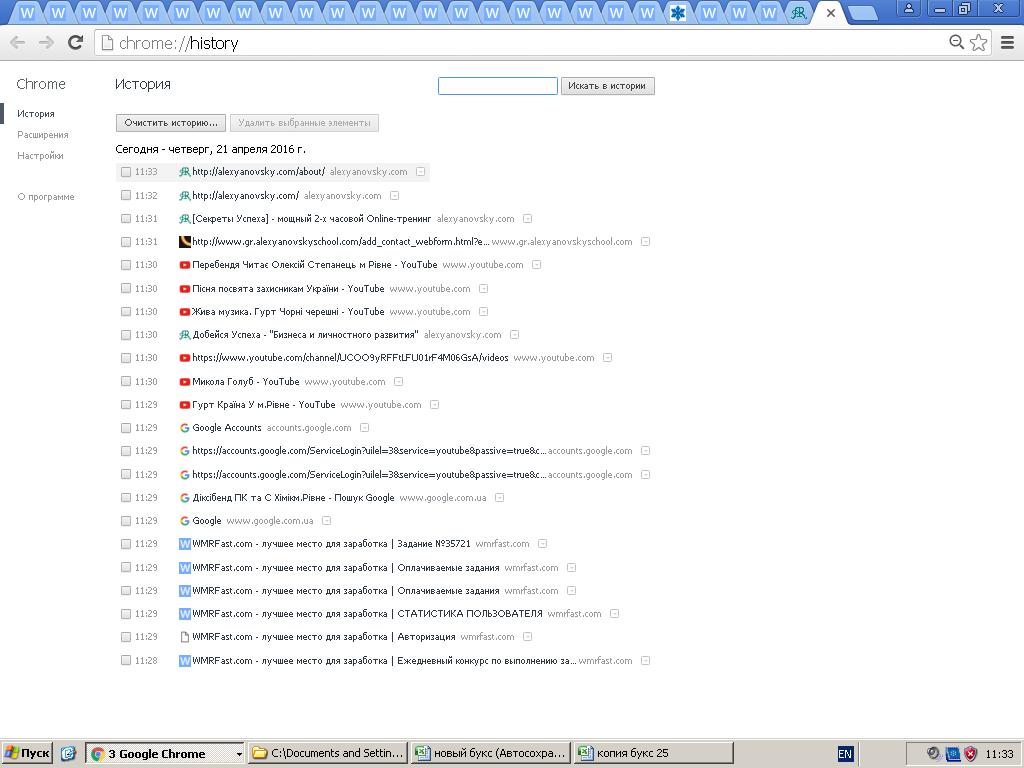The width and height of the screenshot is (1024, 768).
Task: Open the youtube.com/channel videos history link
Action: [350, 358]
